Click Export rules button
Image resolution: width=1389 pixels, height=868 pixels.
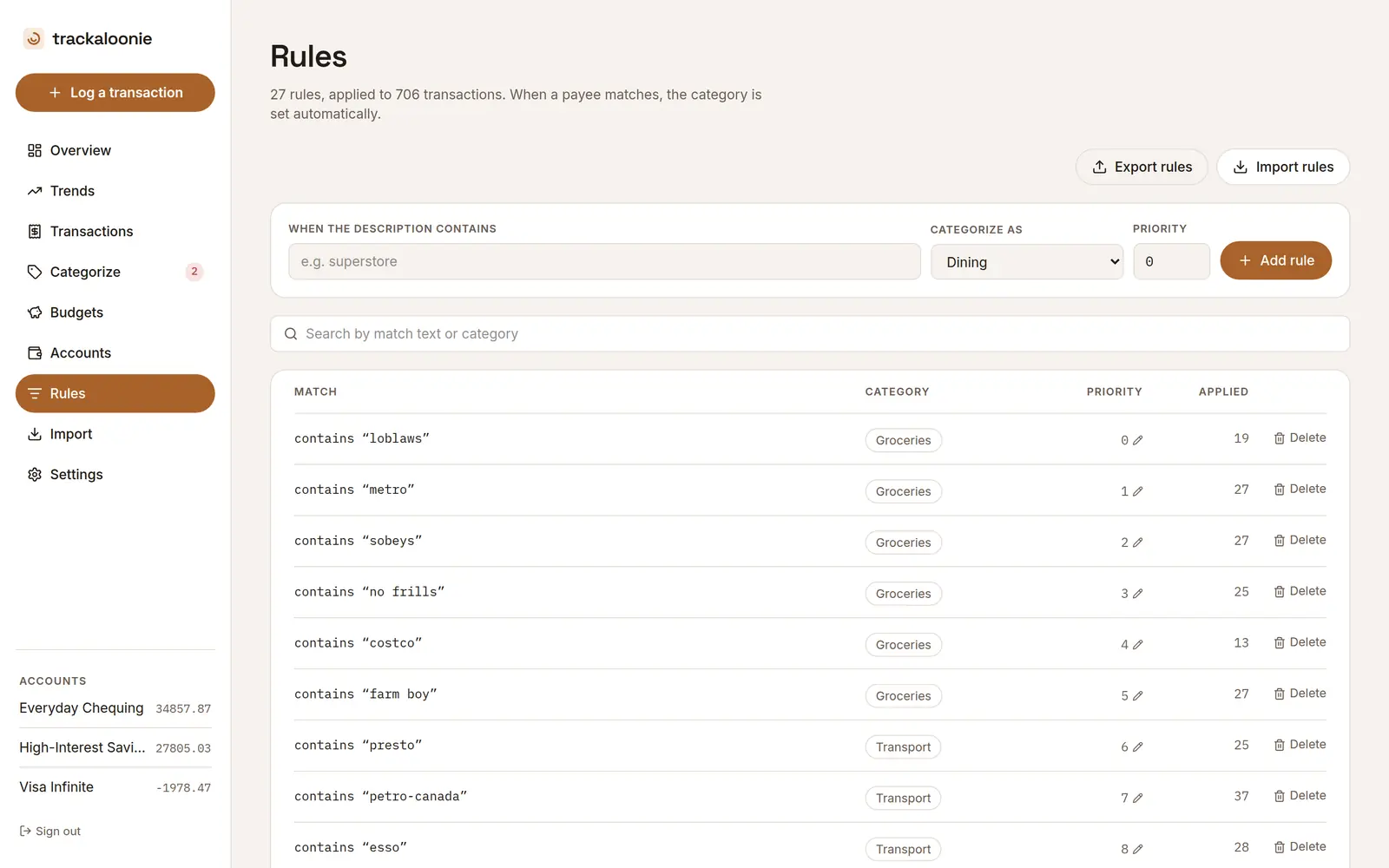pyautogui.click(x=1142, y=167)
